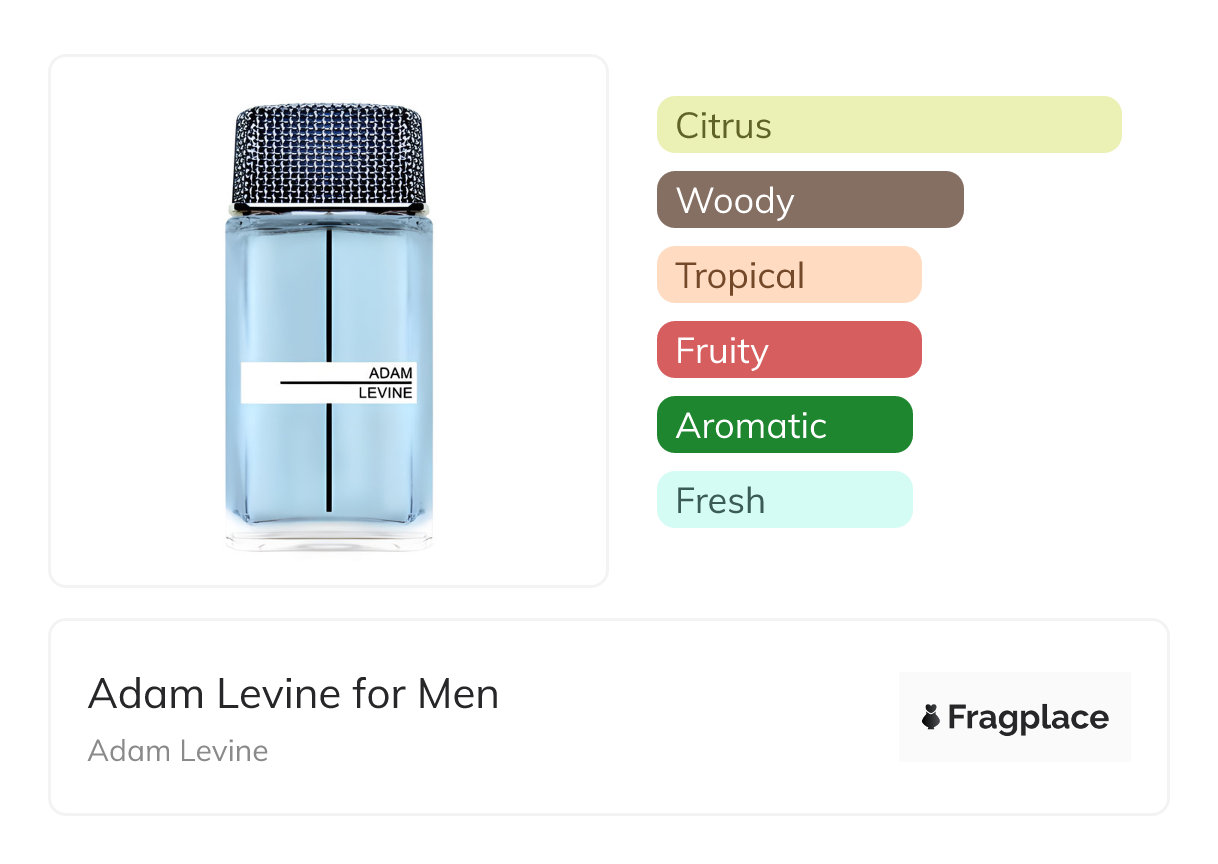1218x864 pixels.
Task: Click the word 'Fresh' label text
Action: [x=720, y=501]
